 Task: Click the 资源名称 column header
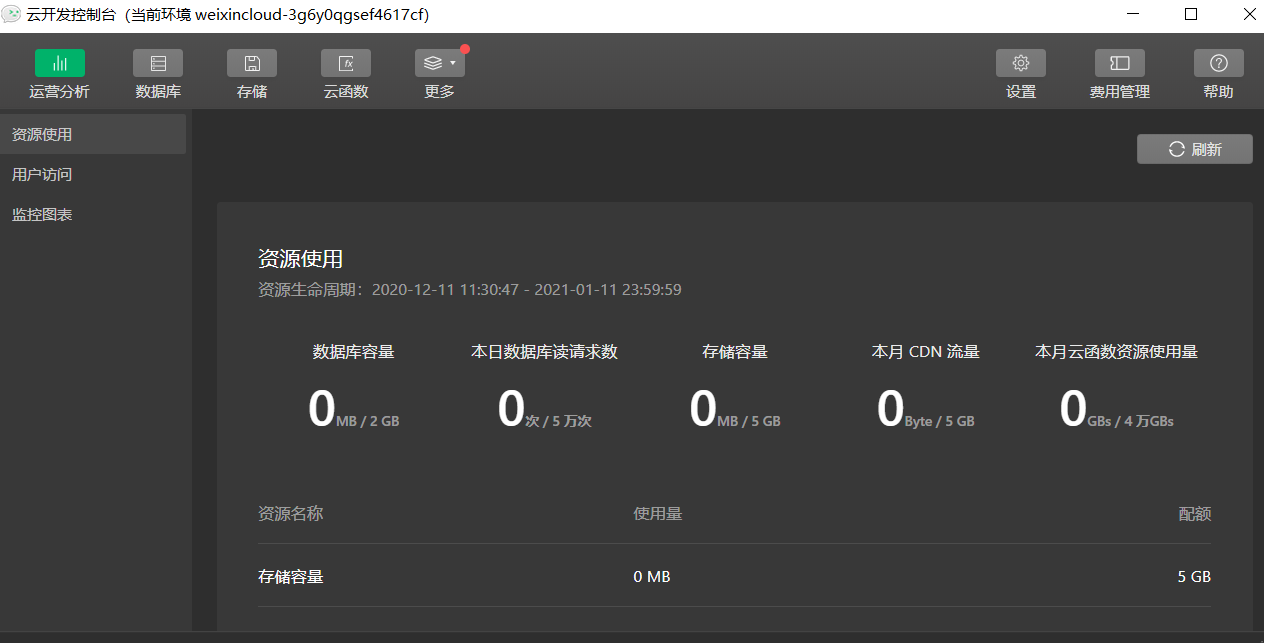(291, 514)
